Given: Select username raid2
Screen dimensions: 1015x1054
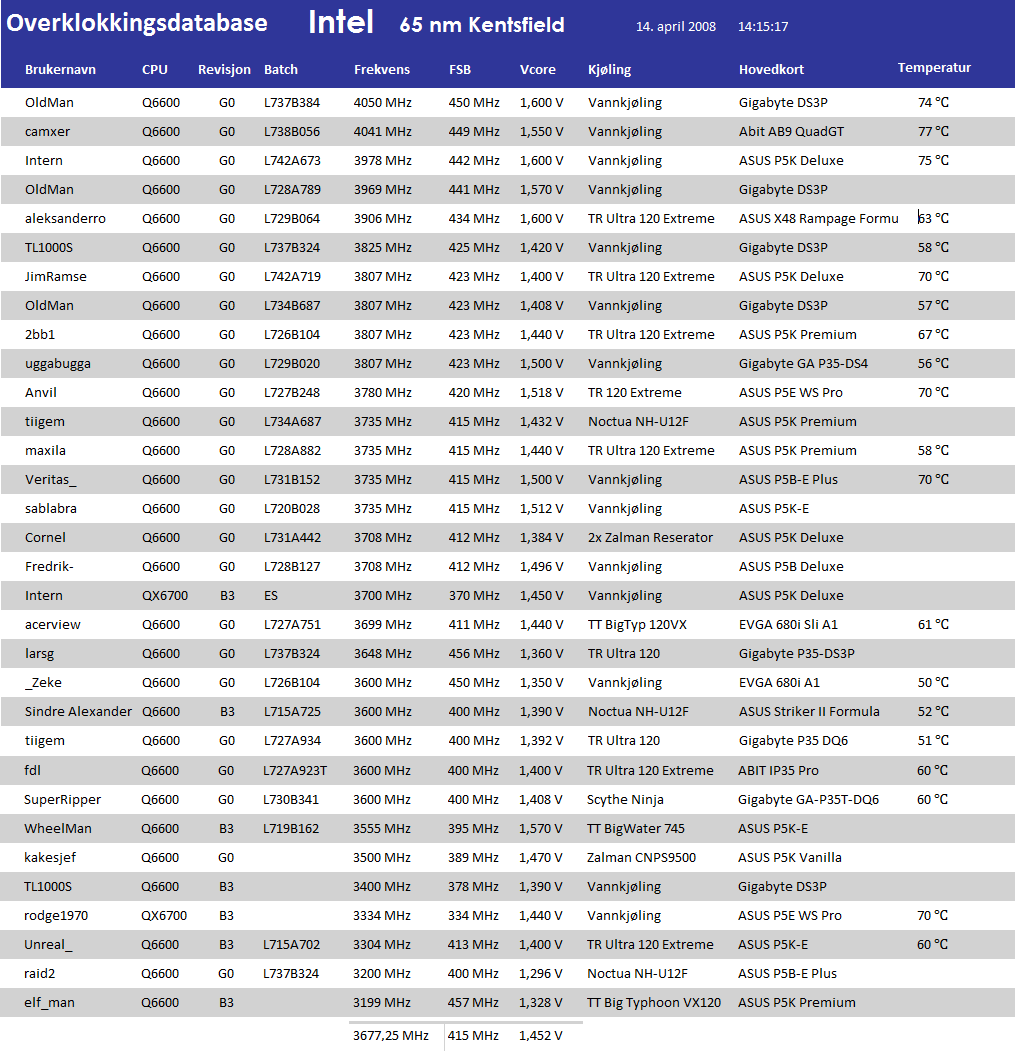Looking at the screenshot, I should 40,973.
